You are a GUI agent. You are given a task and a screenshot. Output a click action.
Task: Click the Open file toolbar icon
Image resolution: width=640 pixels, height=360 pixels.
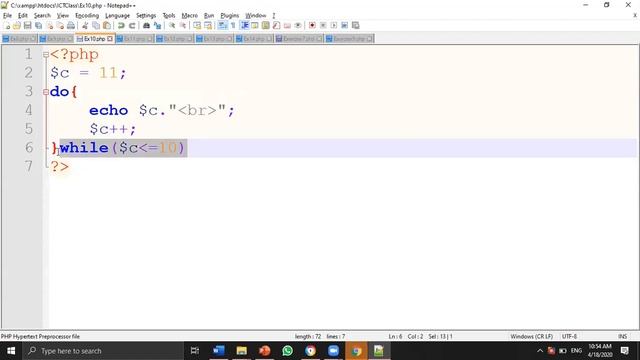[x=17, y=25]
